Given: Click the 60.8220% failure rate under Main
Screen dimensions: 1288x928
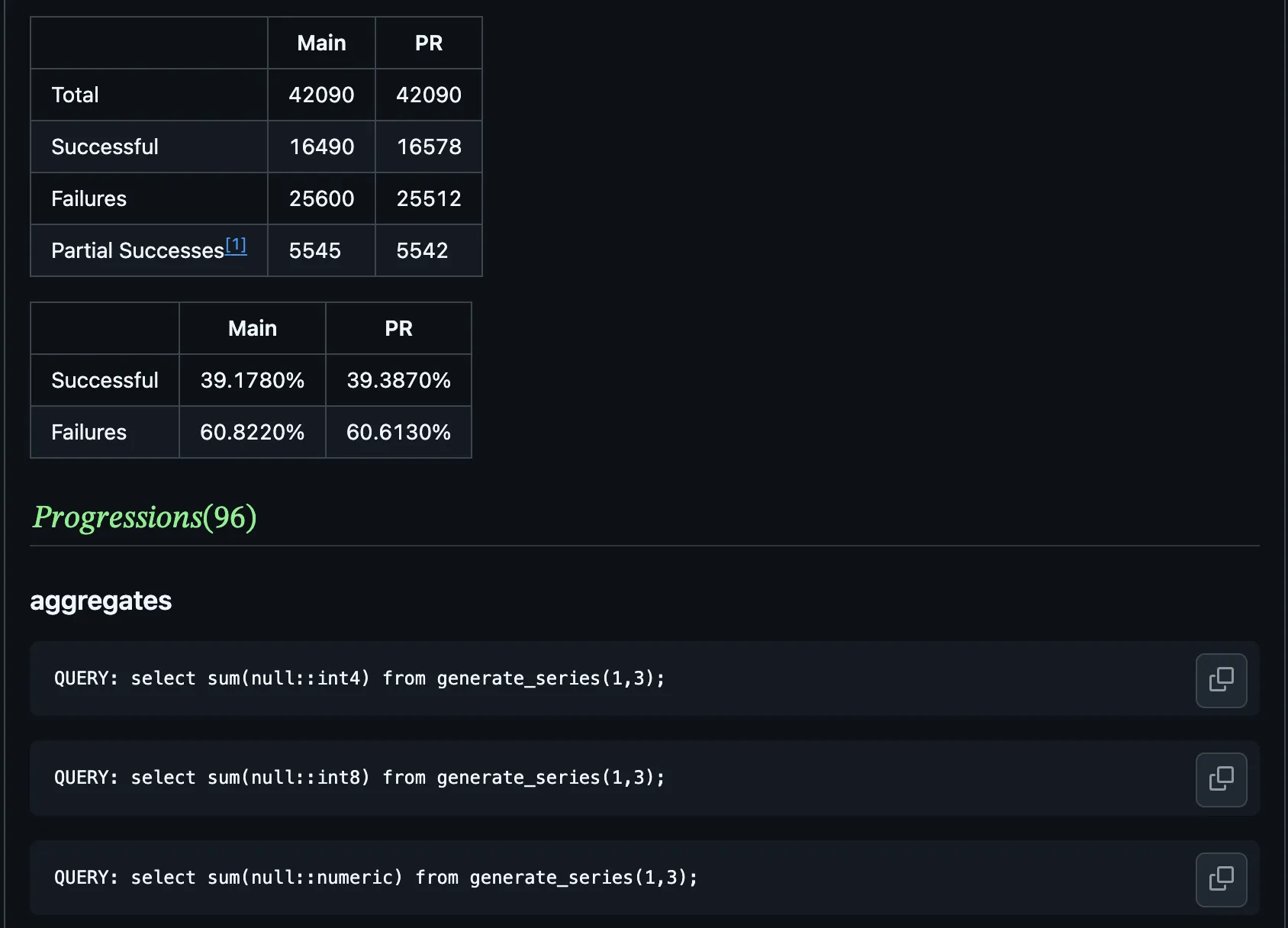Looking at the screenshot, I should [x=252, y=432].
